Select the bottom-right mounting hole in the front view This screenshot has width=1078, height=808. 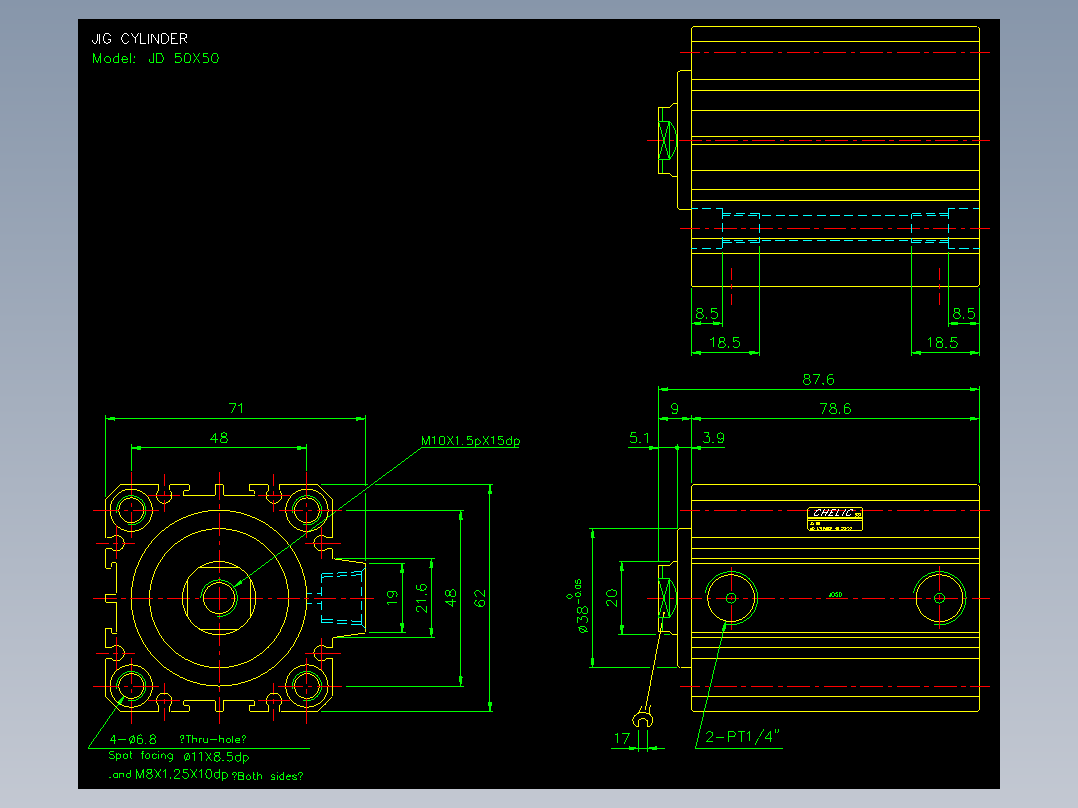point(307,686)
